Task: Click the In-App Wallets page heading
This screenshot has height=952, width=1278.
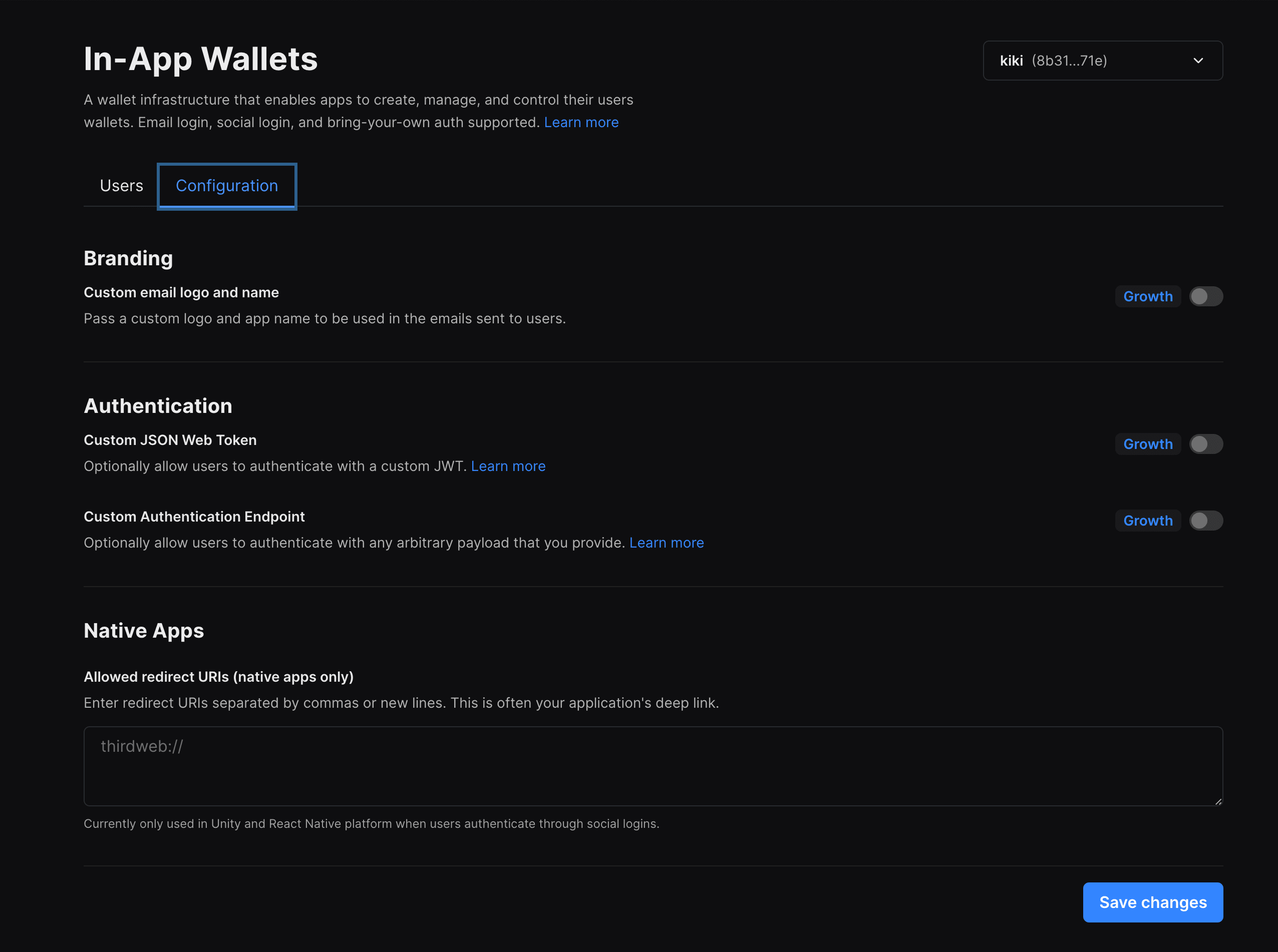Action: pos(201,59)
